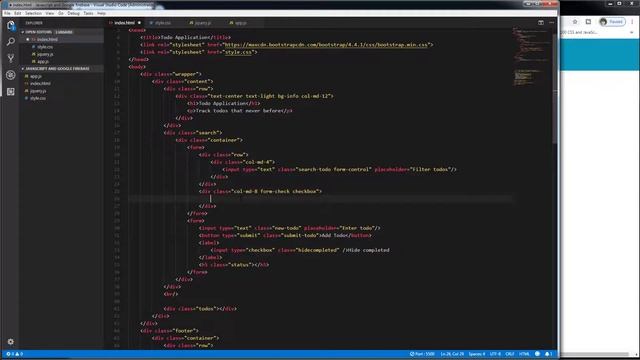
Task: Open Manage gear at bottom of activity bar
Action: pos(11,342)
